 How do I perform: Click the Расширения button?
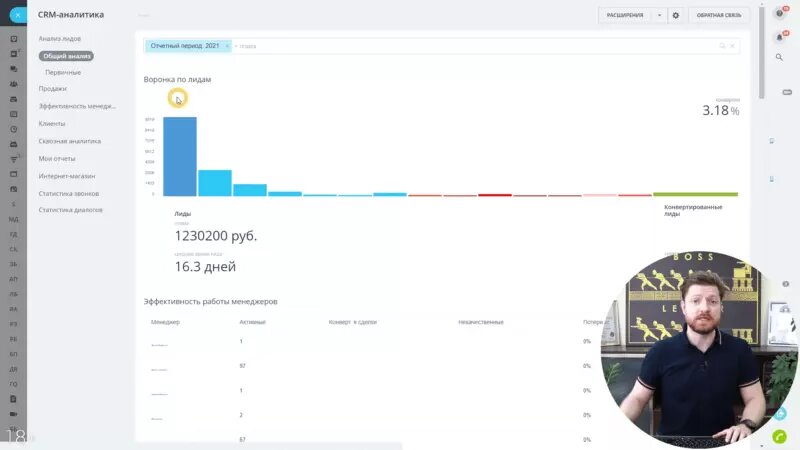pyautogui.click(x=625, y=15)
